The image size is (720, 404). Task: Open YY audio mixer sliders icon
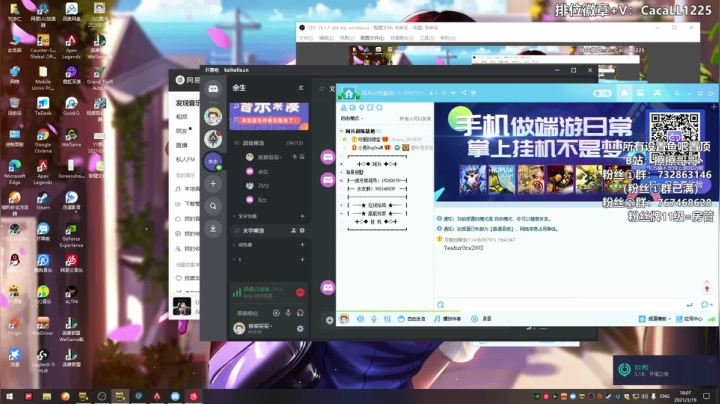pyautogui.click(x=387, y=319)
